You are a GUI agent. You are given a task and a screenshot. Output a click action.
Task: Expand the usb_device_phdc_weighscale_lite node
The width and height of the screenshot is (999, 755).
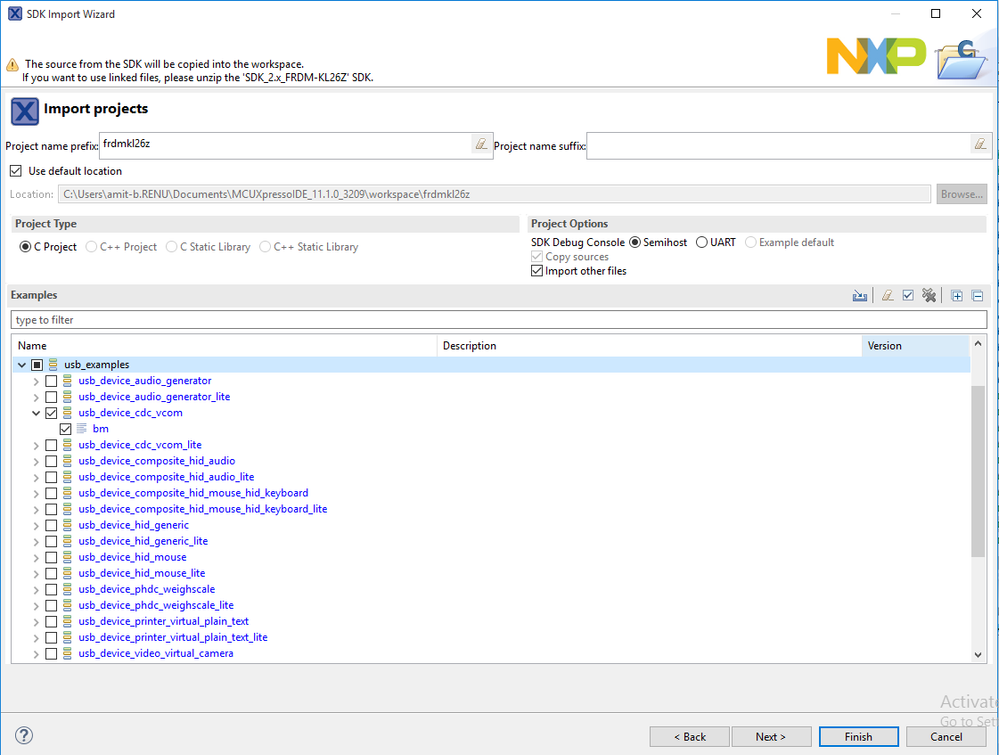[x=36, y=605]
